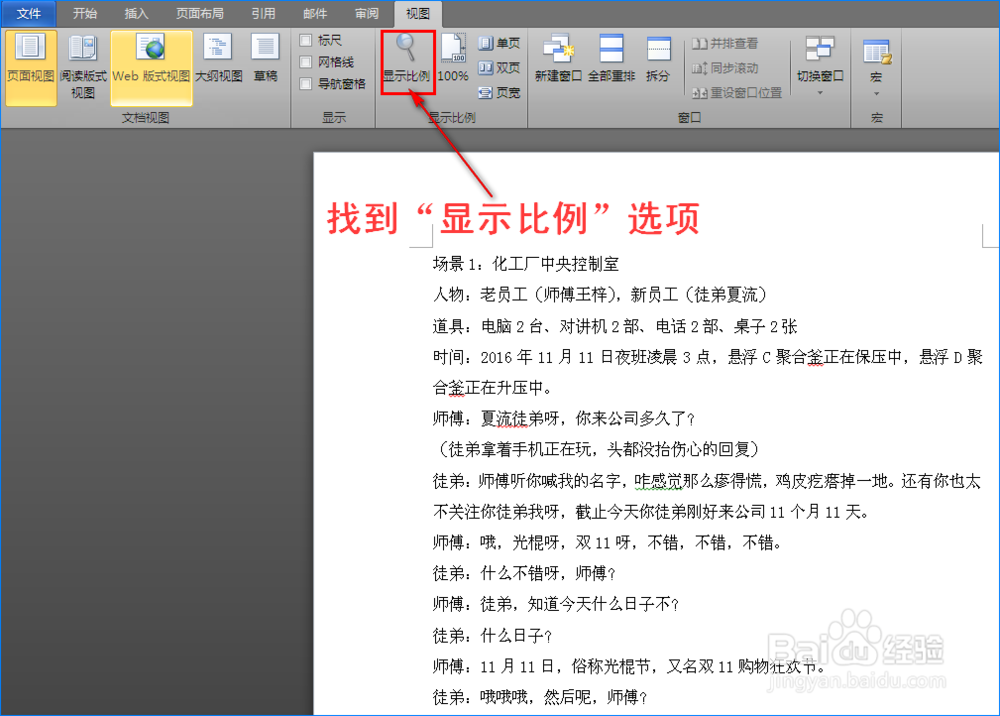
Task: Click line starting 人物：老员工
Action: coord(600,295)
